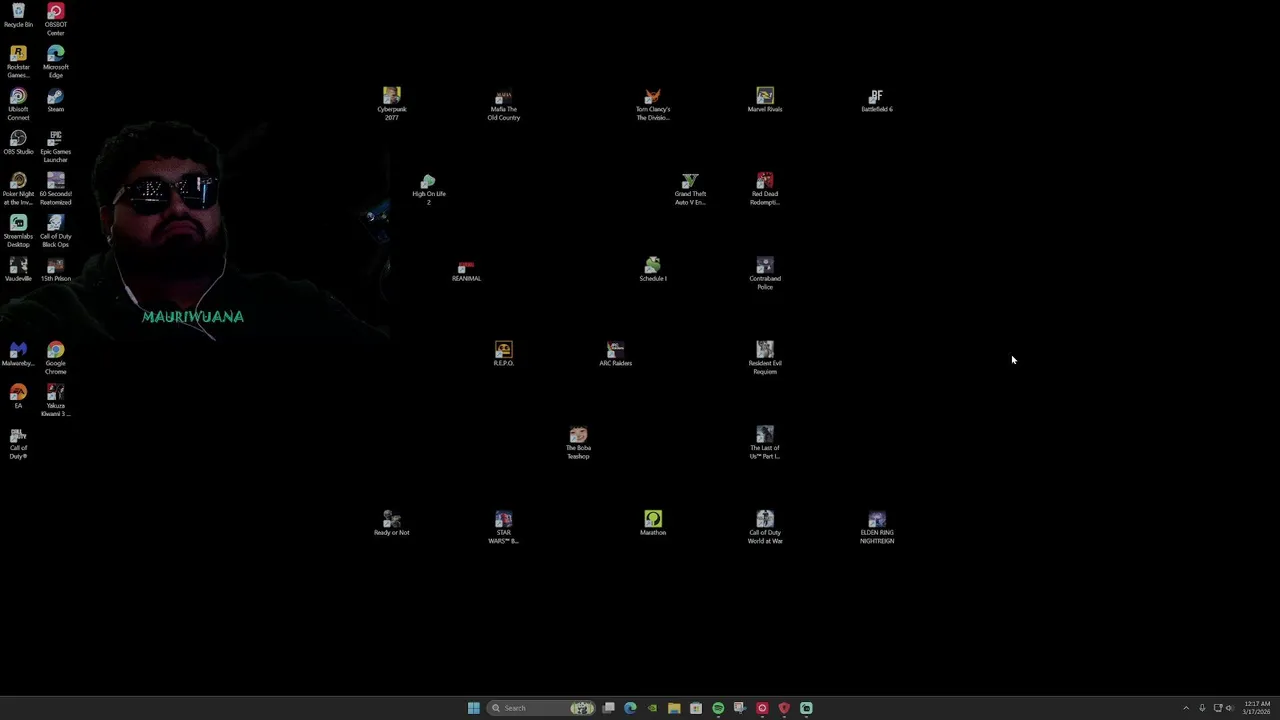Viewport: 1280px width, 720px height.
Task: Select the Call of Duty® icon
Action: [18, 443]
